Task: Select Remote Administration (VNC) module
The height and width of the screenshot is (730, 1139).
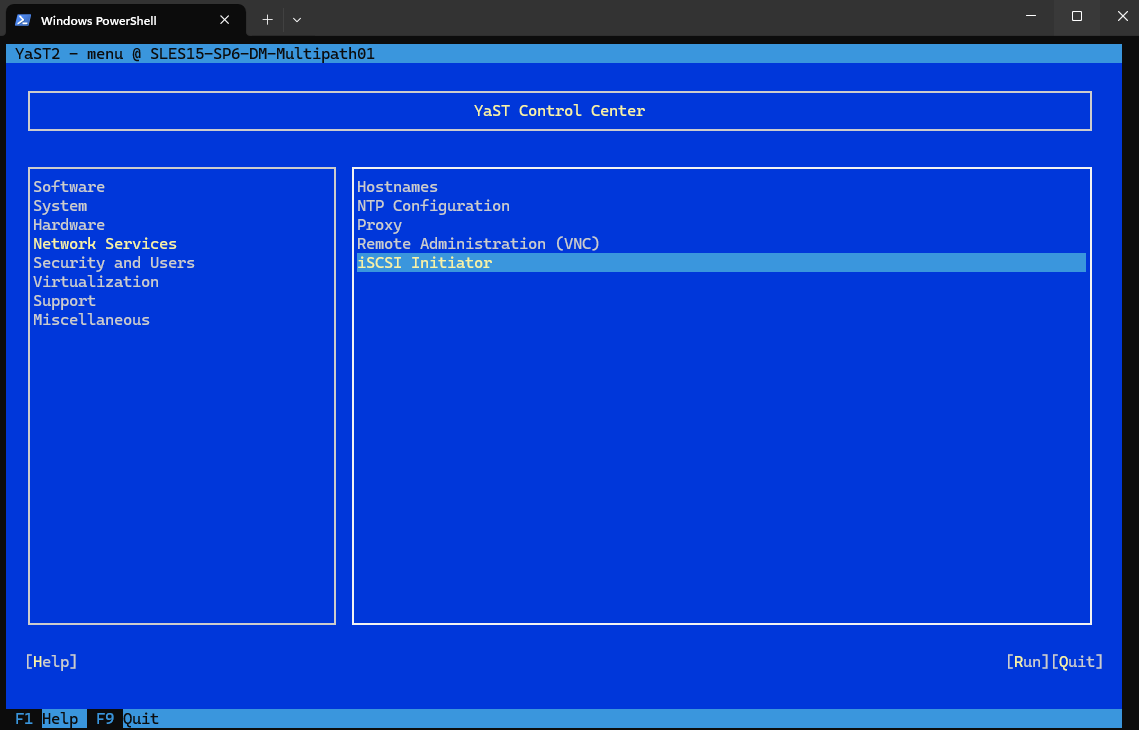Action: [x=478, y=243]
